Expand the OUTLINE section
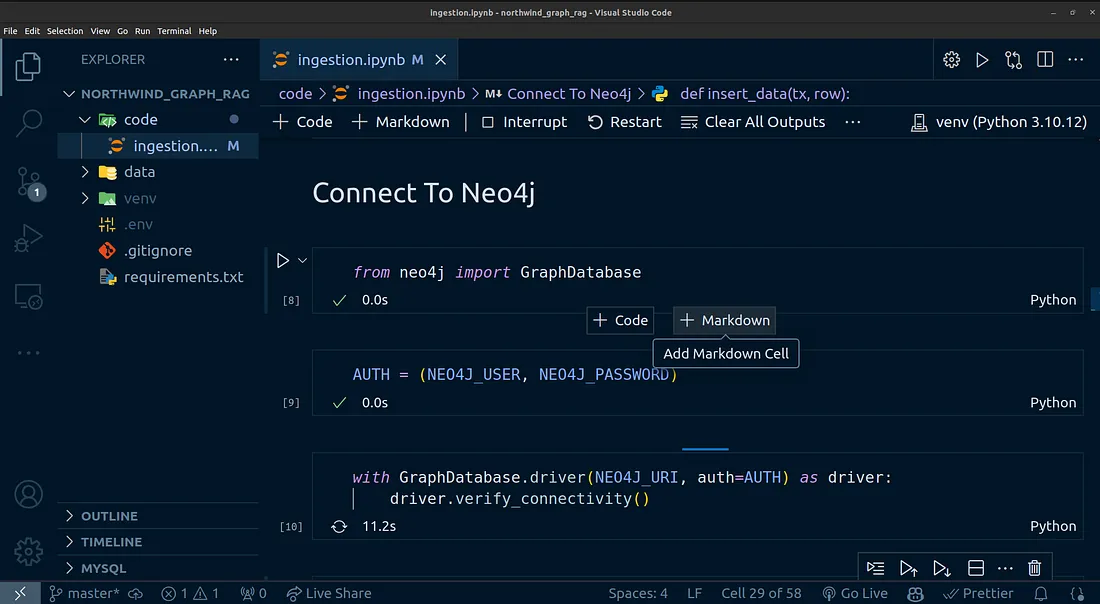The image size is (1100, 604). pos(158,516)
